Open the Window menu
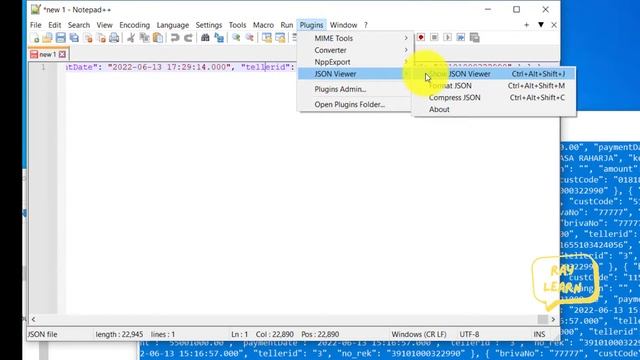Screen dimensions: 640x360 click(x=343, y=25)
